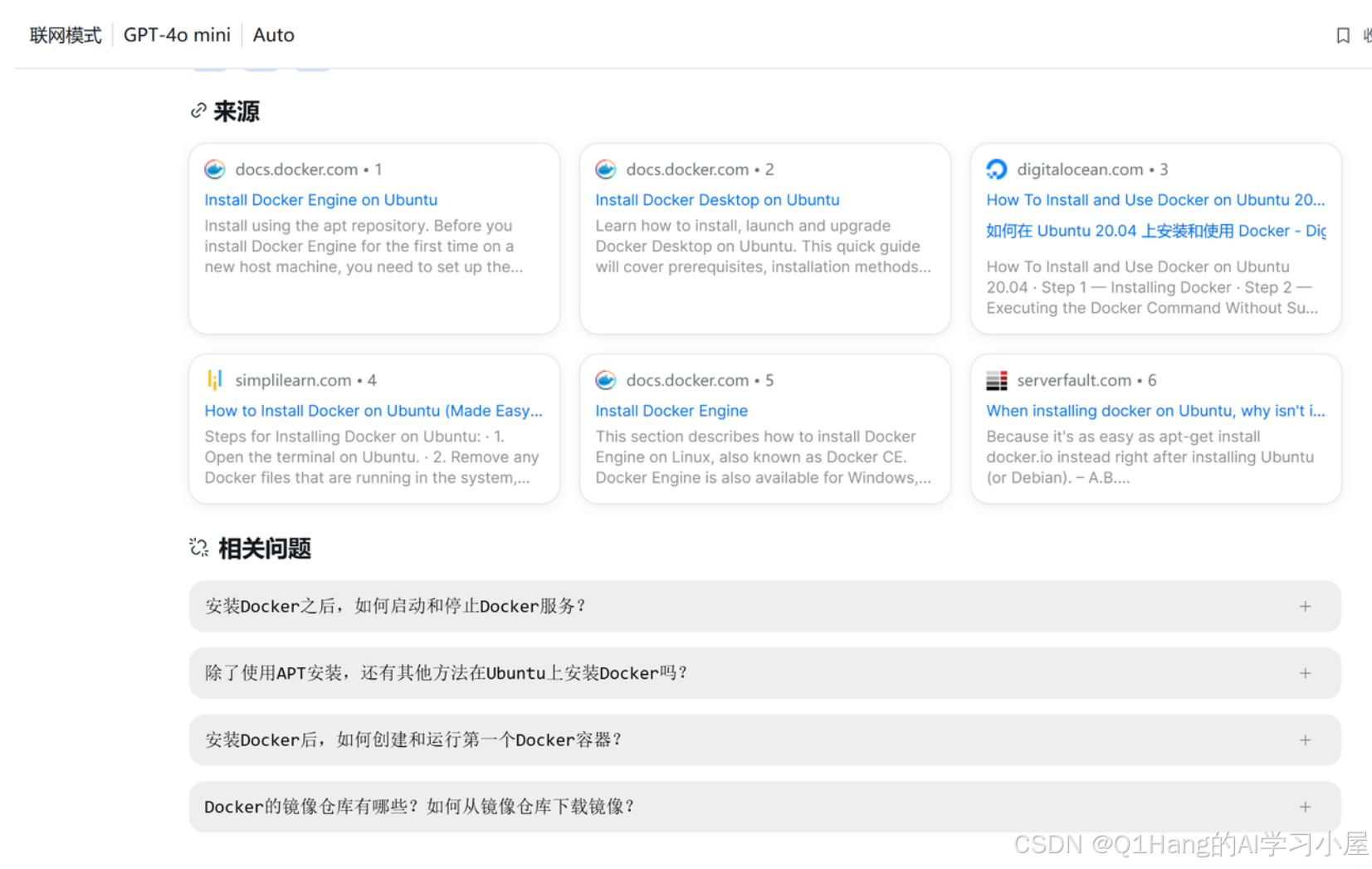This screenshot has height=869, width=1372.
Task: Click the 相关问题 section heading
Action: (264, 549)
